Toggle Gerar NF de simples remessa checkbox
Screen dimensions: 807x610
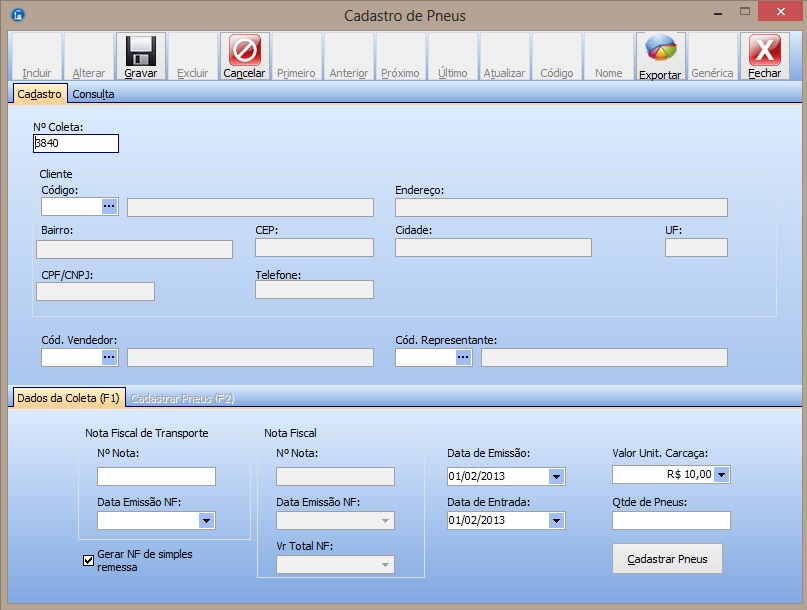coord(89,560)
